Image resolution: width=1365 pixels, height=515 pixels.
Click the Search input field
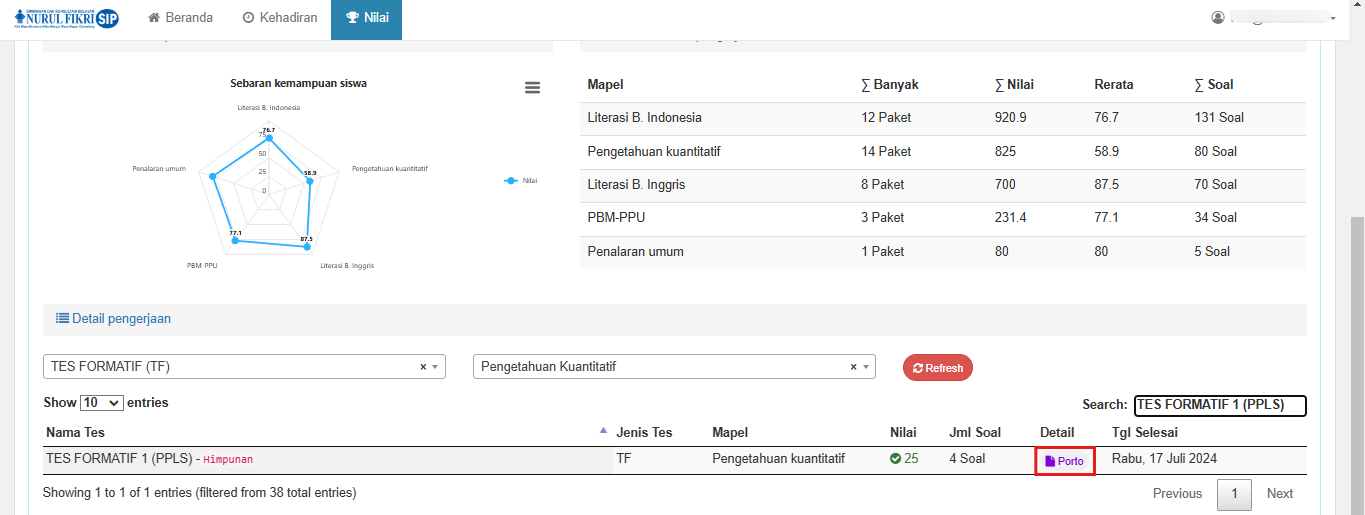tap(1219, 405)
